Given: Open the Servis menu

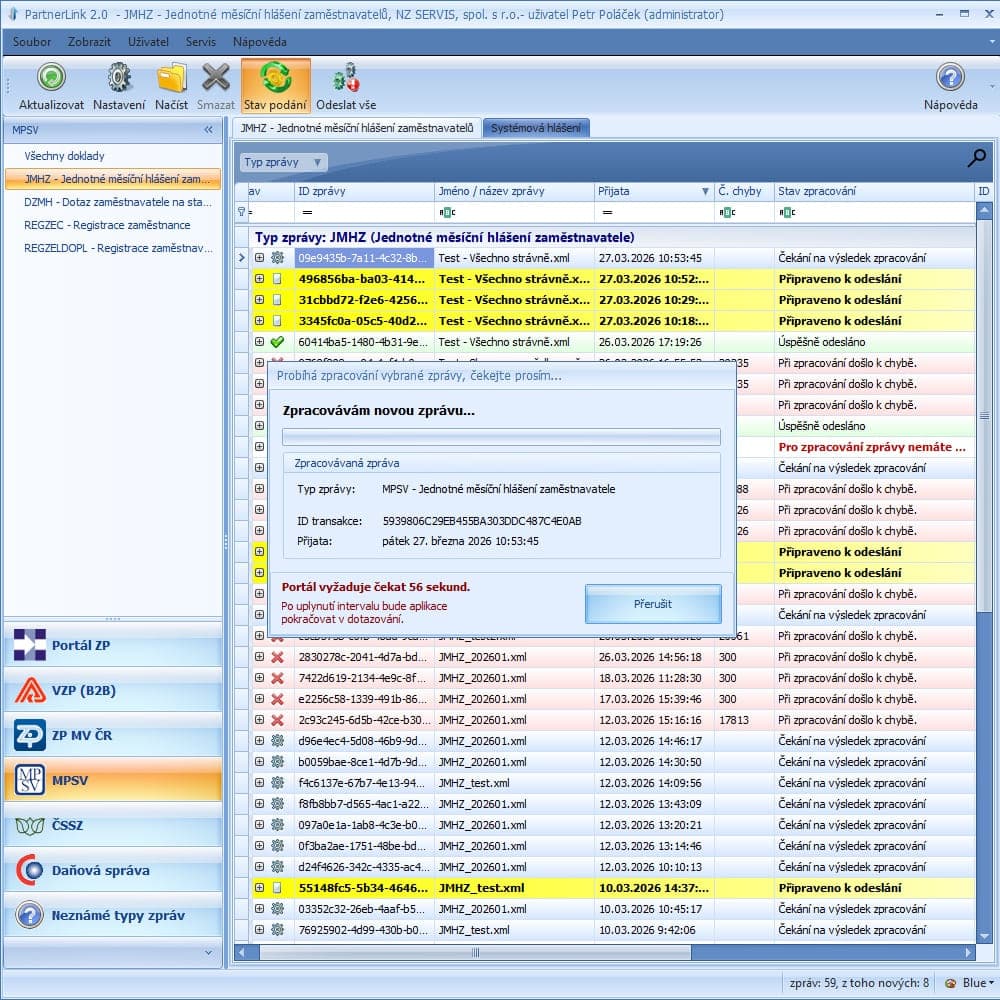Looking at the screenshot, I should click(x=201, y=42).
